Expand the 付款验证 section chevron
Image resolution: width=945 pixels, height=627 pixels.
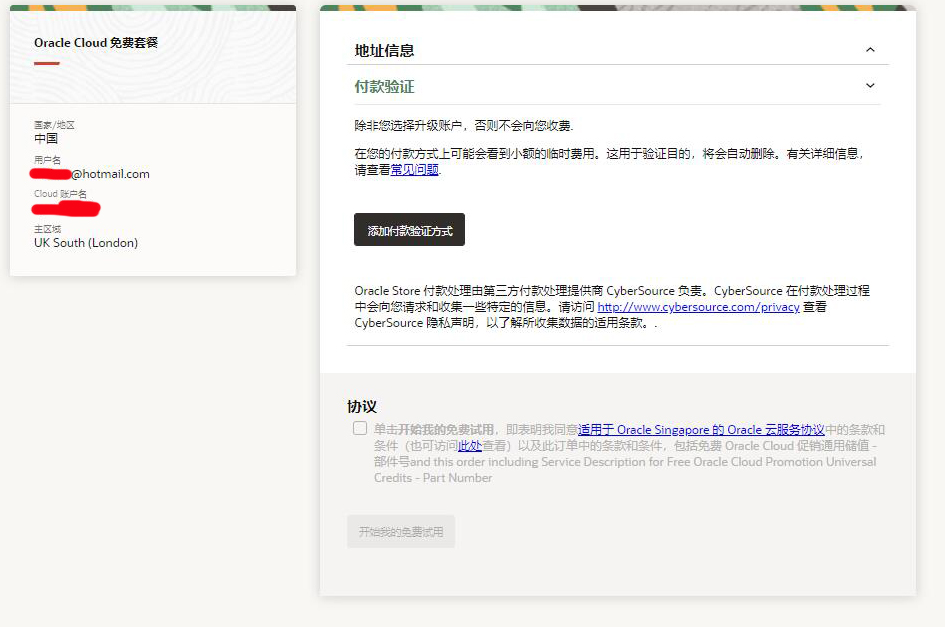pyautogui.click(x=870, y=86)
